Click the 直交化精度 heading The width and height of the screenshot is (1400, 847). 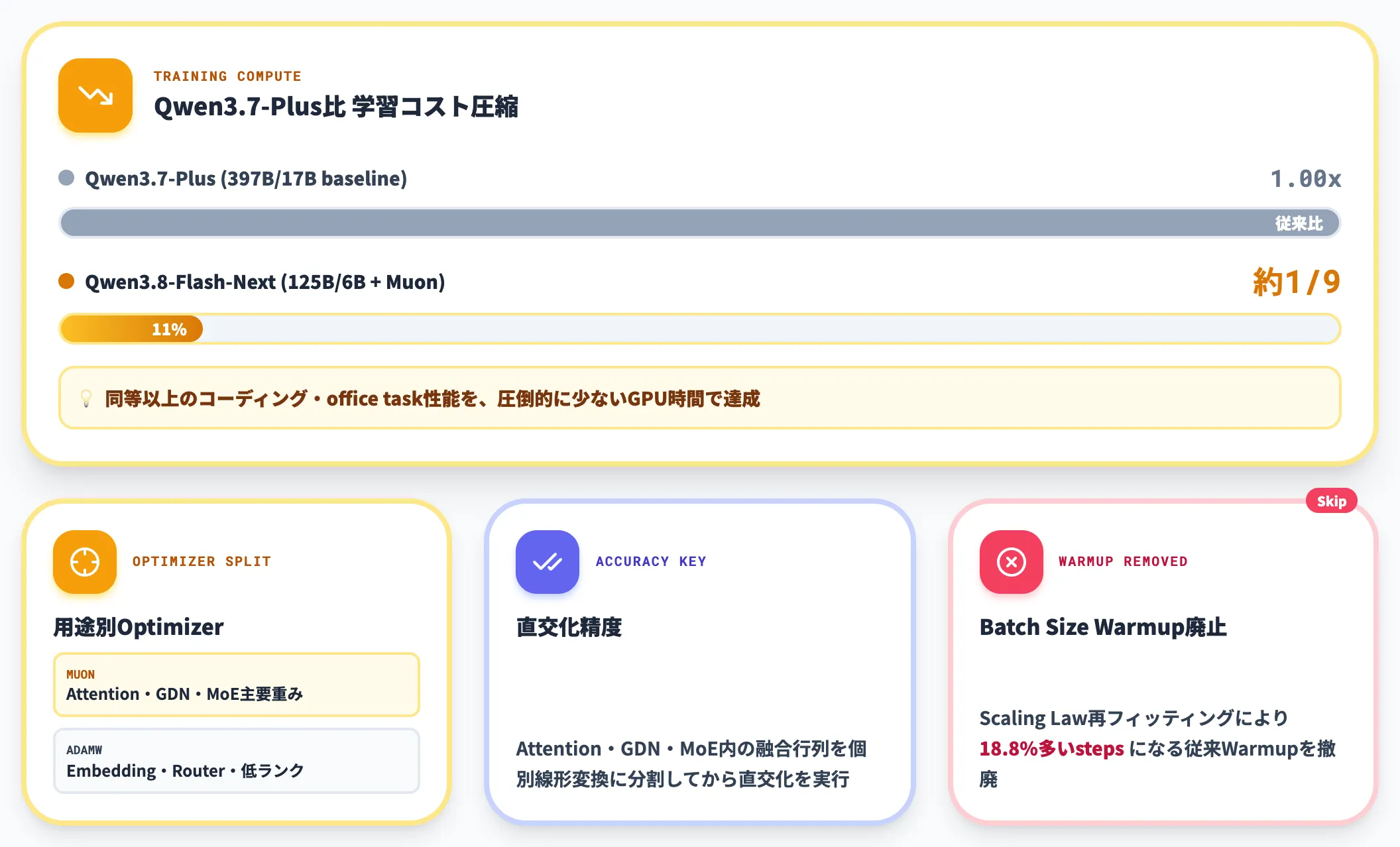569,627
